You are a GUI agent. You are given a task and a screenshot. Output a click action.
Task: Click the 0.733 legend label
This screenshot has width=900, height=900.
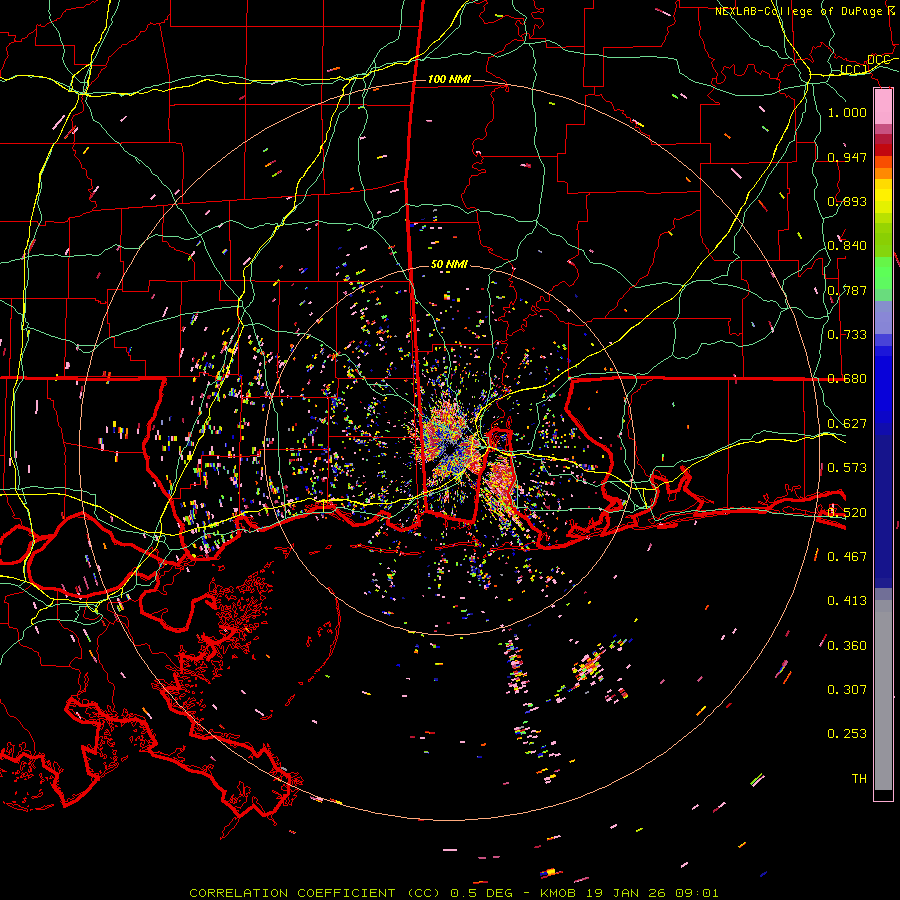point(847,335)
